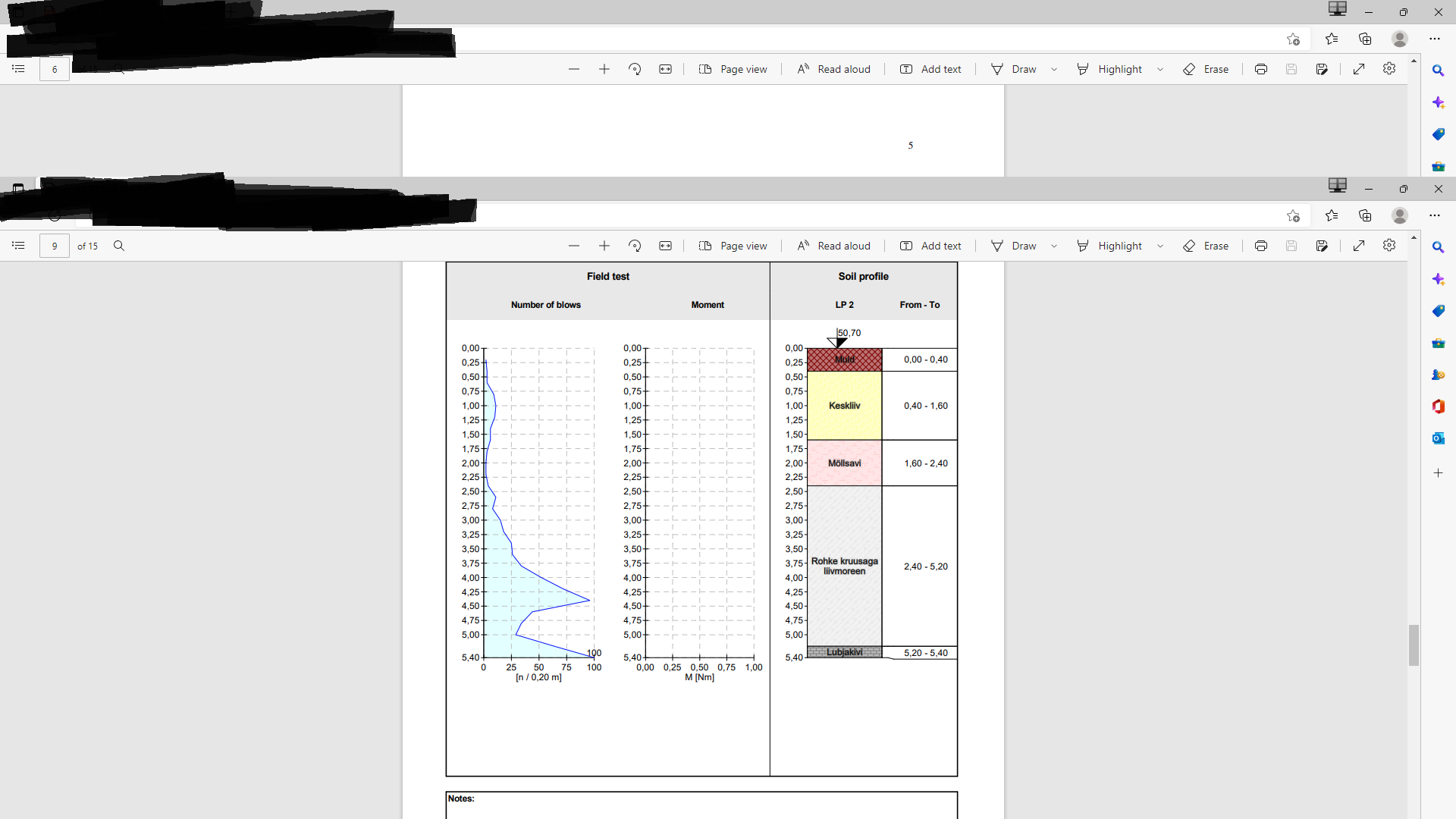Expand Highlight options dropdown in lower toolbar
Image resolution: width=1456 pixels, height=819 pixels.
[1160, 246]
